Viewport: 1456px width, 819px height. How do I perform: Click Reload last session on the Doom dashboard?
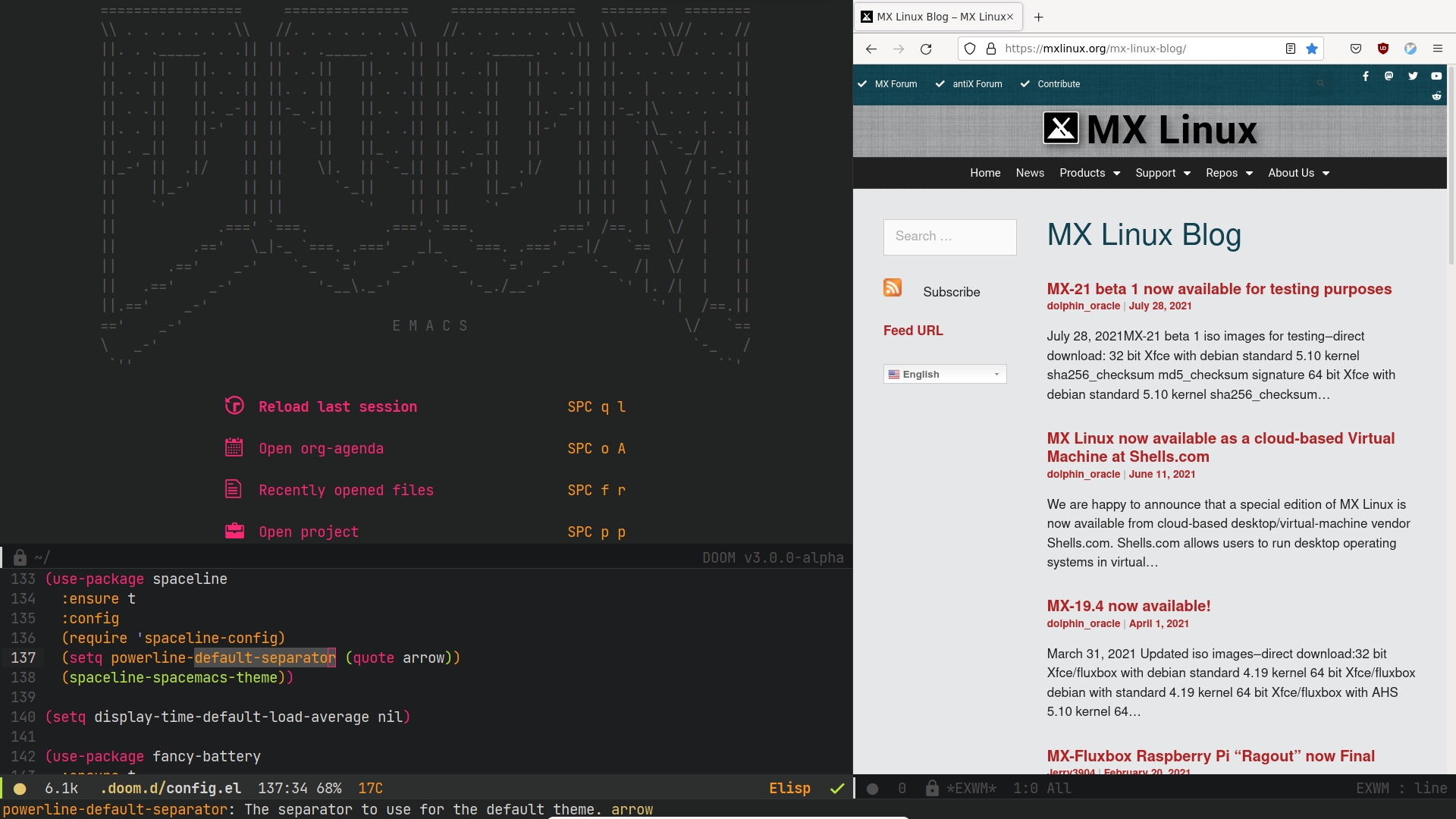point(337,406)
